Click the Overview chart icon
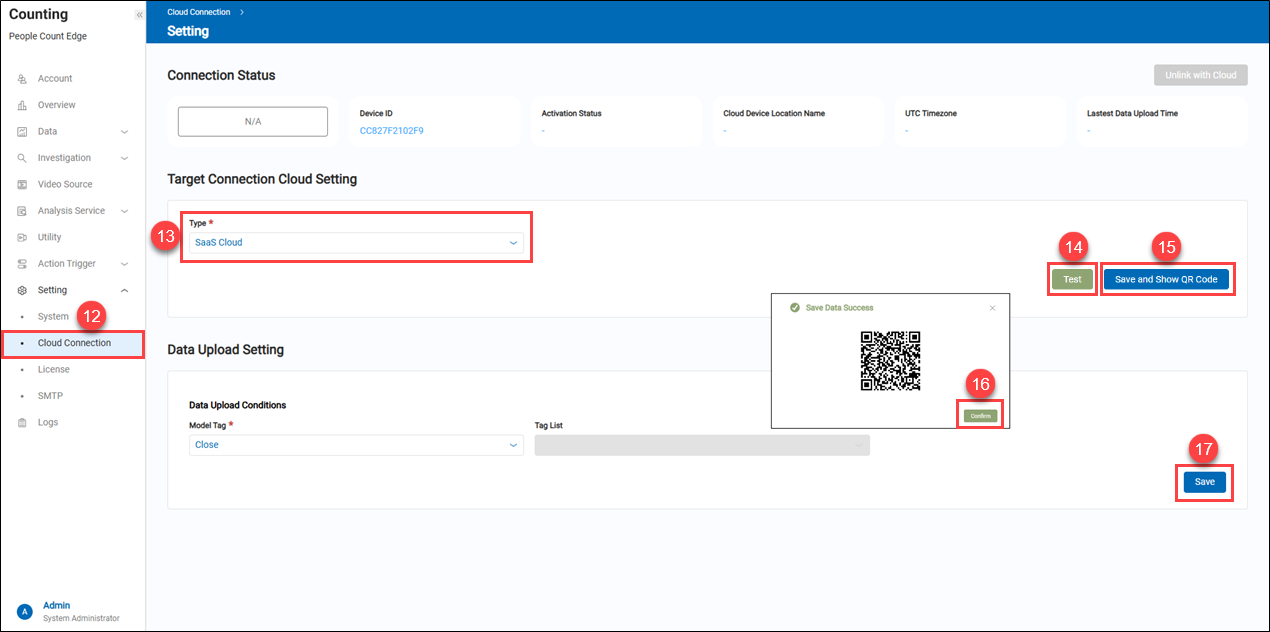The width and height of the screenshot is (1270, 632). tap(22, 105)
